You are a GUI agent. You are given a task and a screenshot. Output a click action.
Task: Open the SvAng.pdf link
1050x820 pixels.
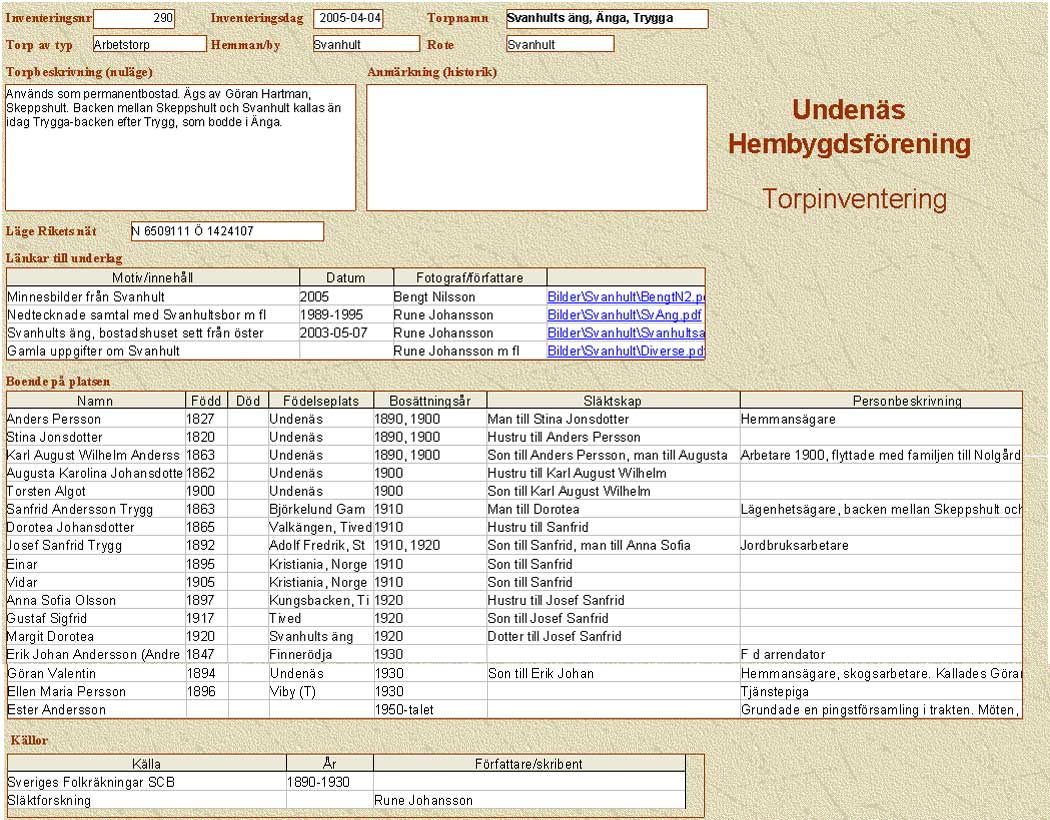[624, 315]
